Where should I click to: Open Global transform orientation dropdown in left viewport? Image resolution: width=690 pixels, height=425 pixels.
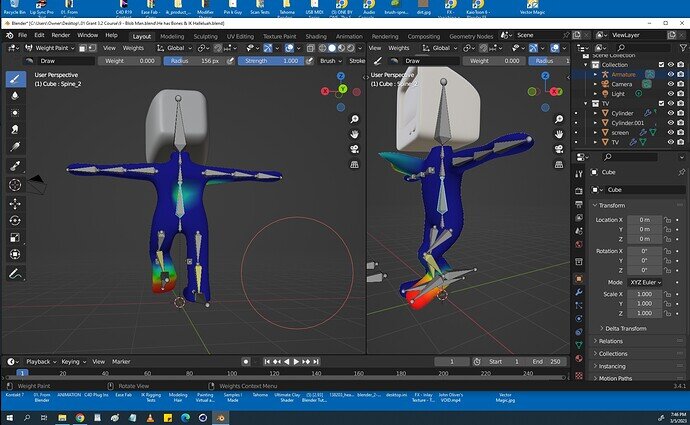click(x=174, y=48)
